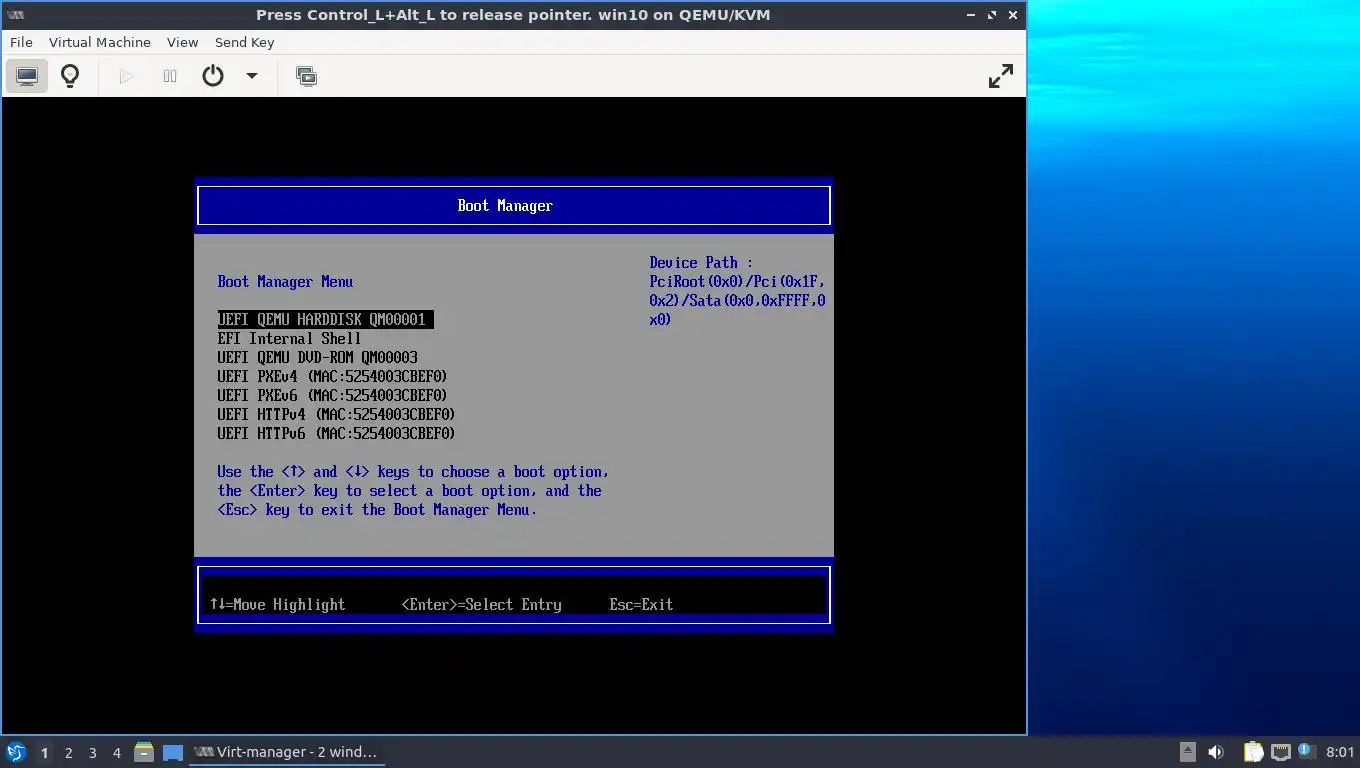This screenshot has width=1360, height=768.
Task: Open the notification info tray icon
Action: [1306, 751]
